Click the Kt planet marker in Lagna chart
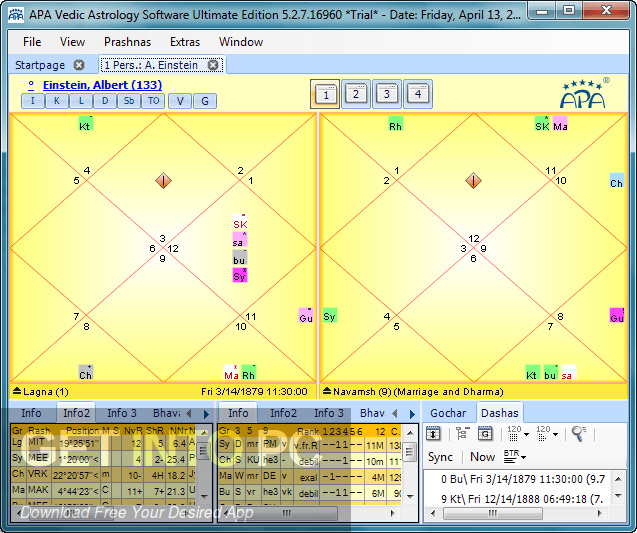This screenshot has width=637, height=533. click(x=86, y=124)
